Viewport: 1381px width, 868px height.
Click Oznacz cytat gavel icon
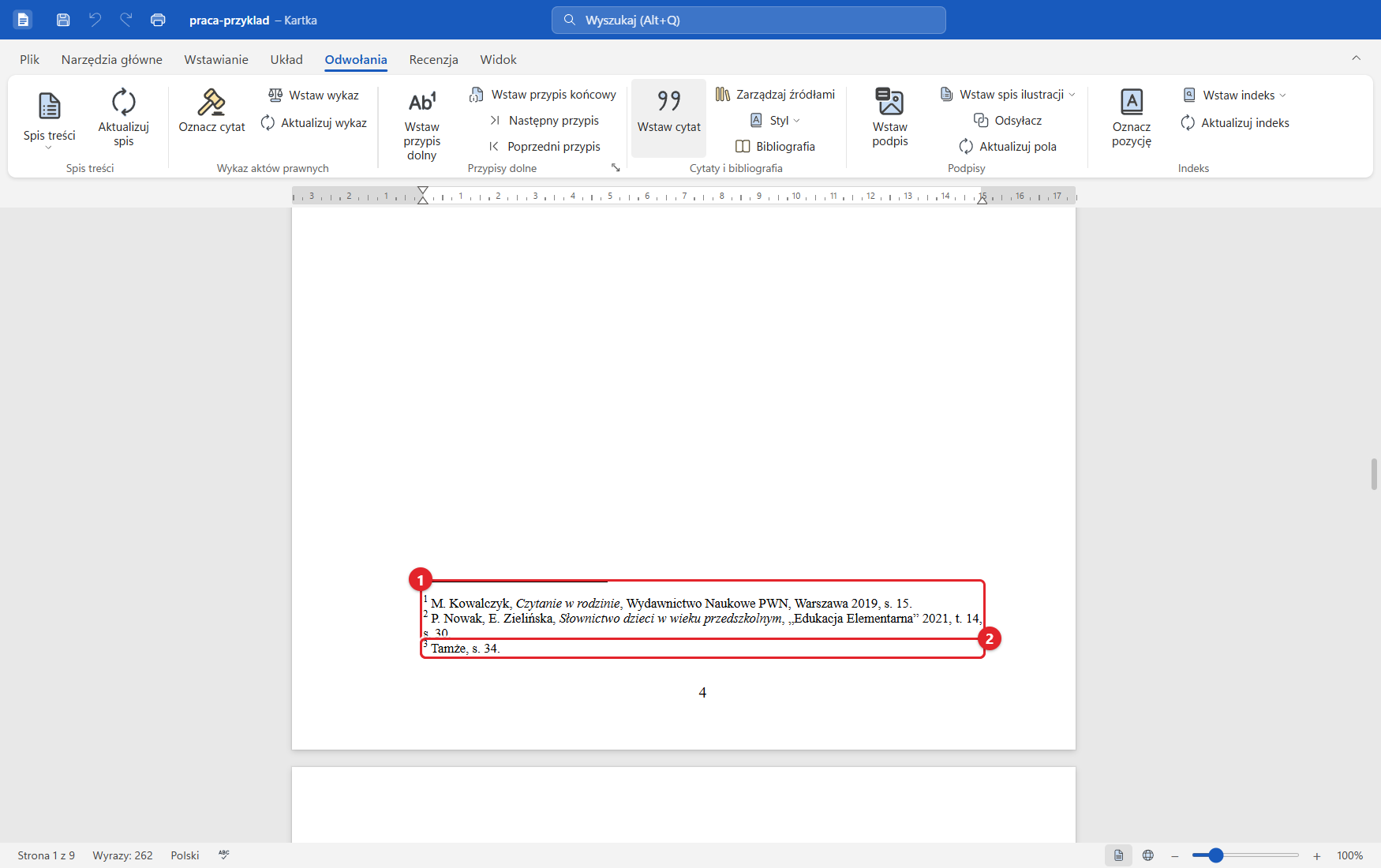click(x=211, y=102)
